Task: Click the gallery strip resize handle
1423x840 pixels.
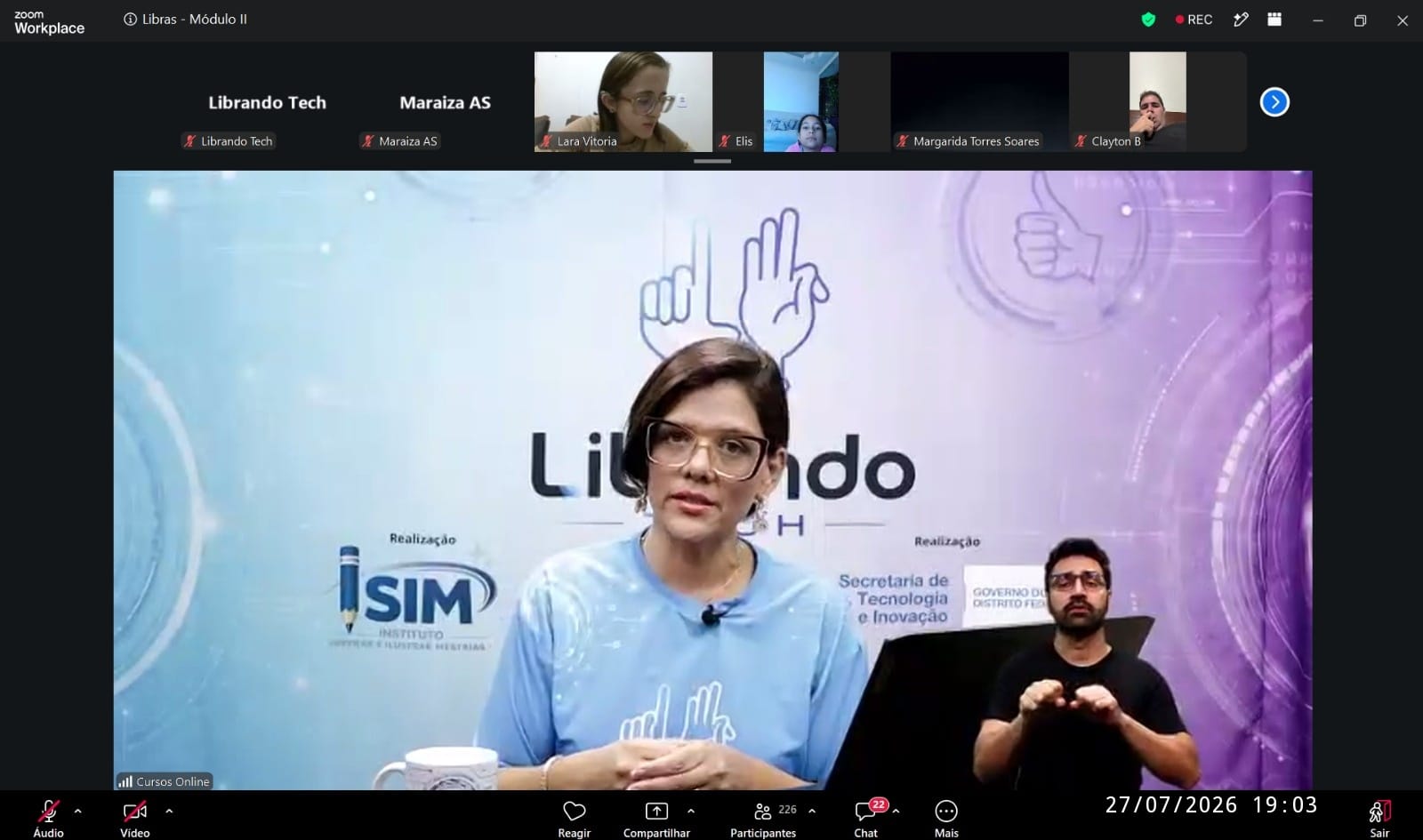Action: coord(711,161)
